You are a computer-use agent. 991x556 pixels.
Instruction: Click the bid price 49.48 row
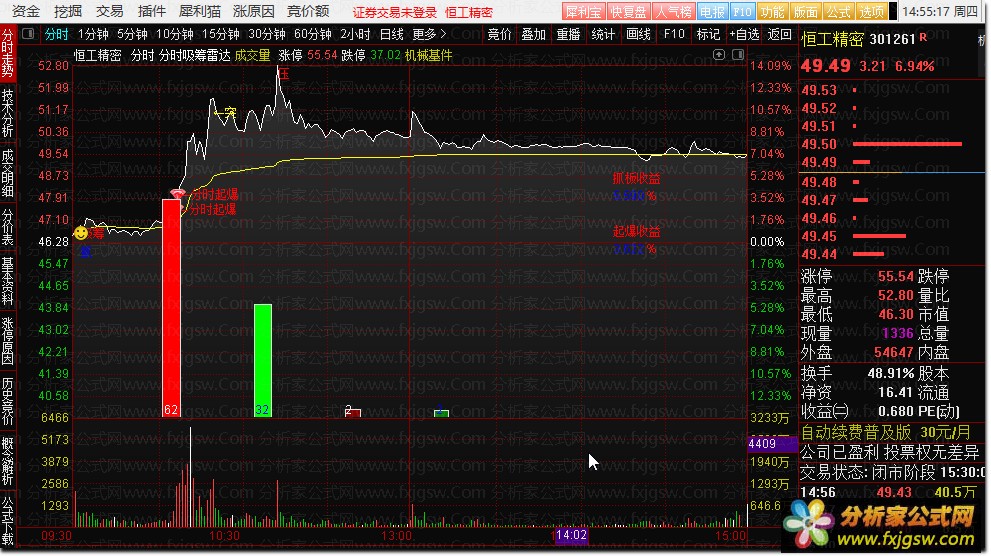[x=891, y=182]
